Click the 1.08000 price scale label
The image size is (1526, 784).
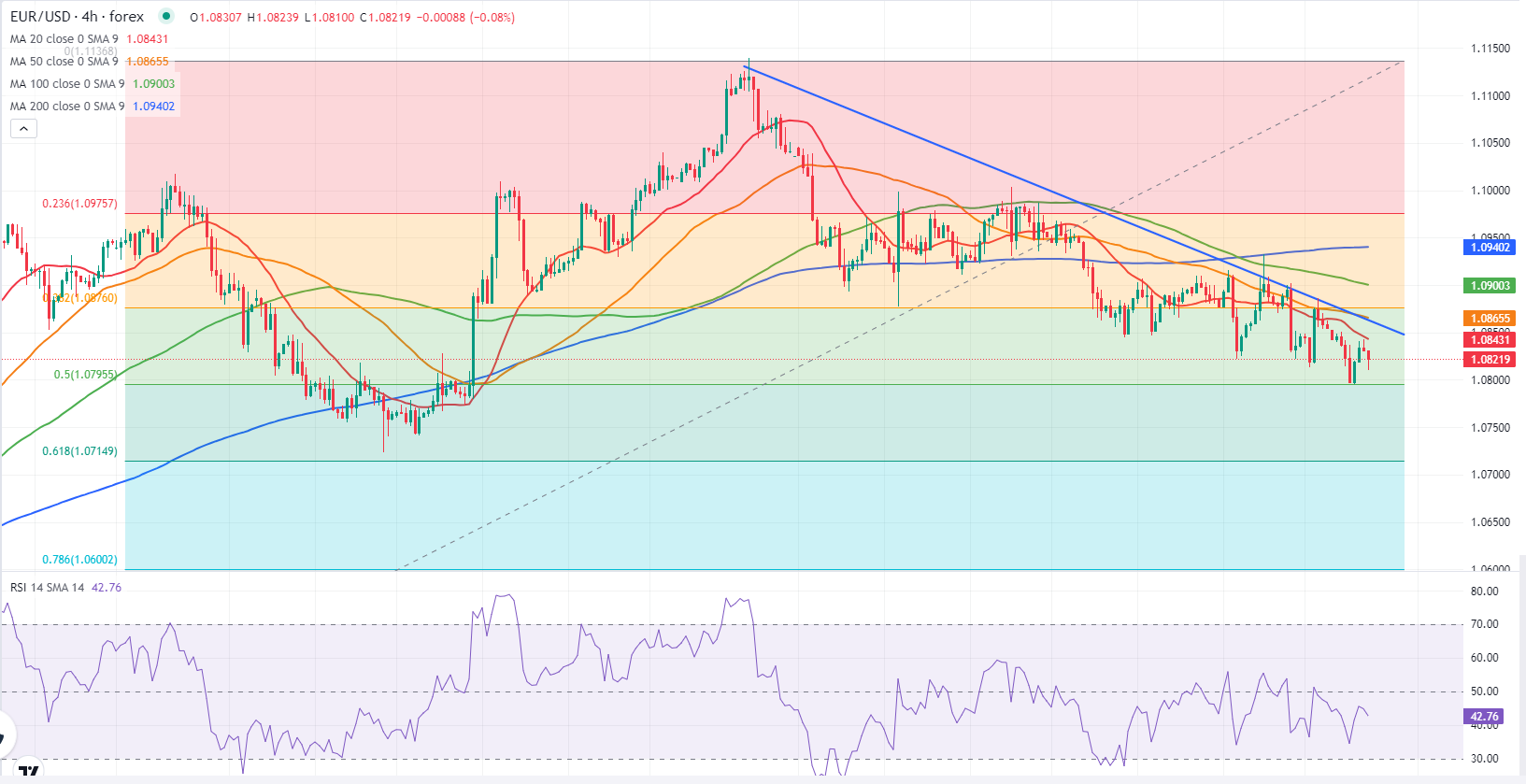(1490, 380)
